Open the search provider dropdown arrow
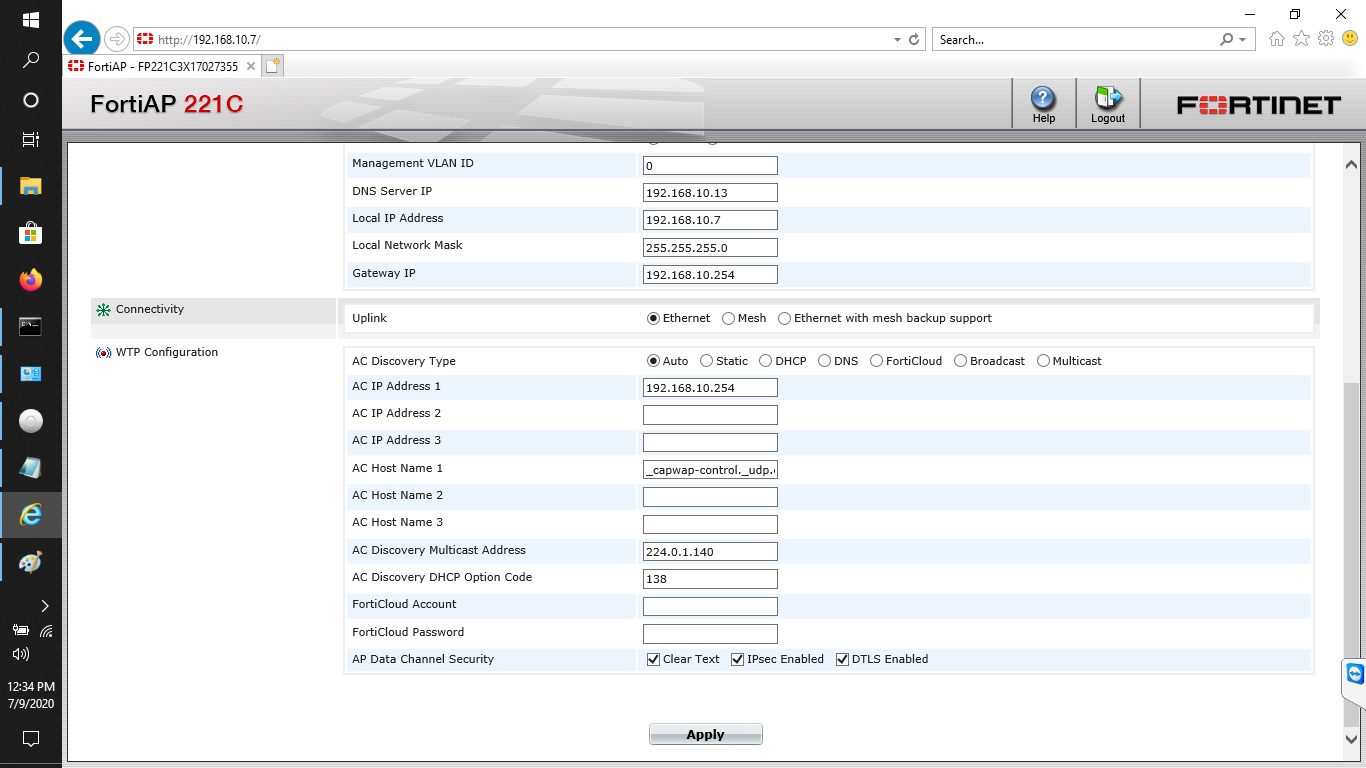1366x768 pixels. coord(1243,40)
